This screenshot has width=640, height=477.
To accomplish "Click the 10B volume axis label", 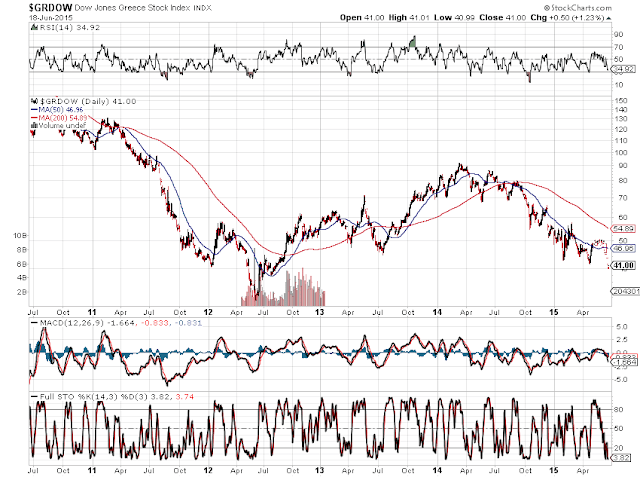I will click(x=20, y=235).
